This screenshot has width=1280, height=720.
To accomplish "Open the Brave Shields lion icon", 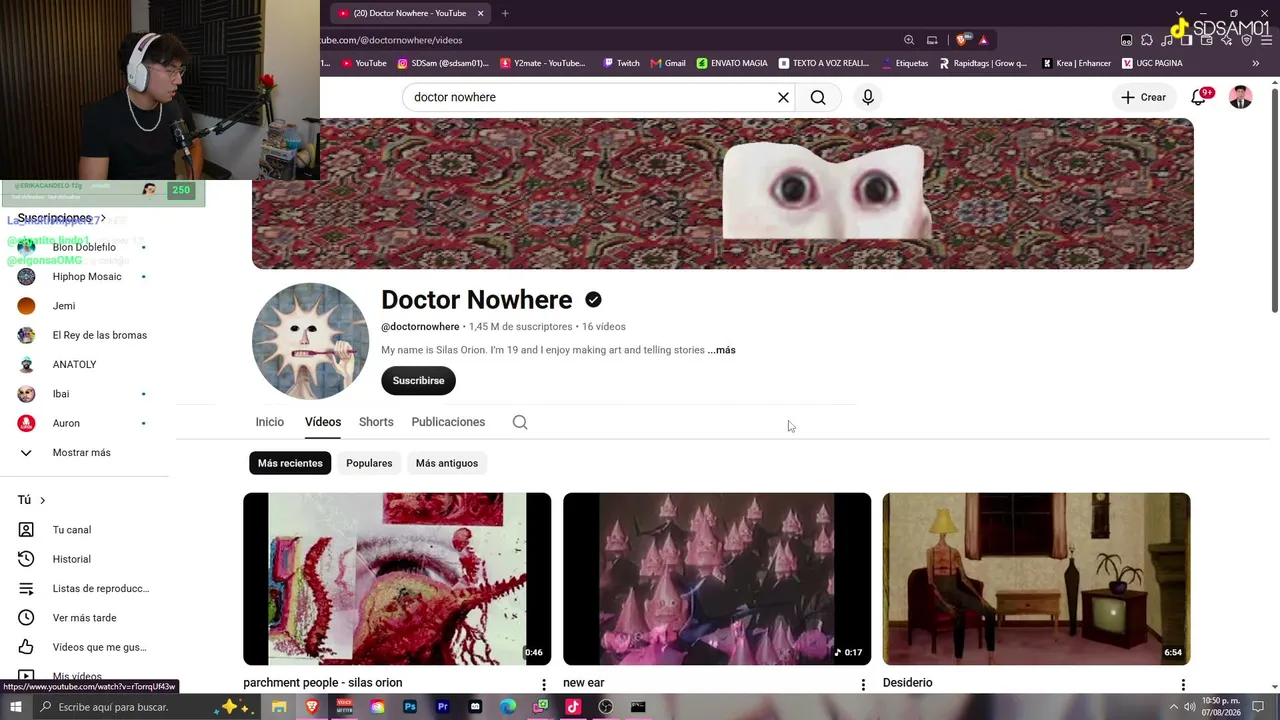I will 962,40.
